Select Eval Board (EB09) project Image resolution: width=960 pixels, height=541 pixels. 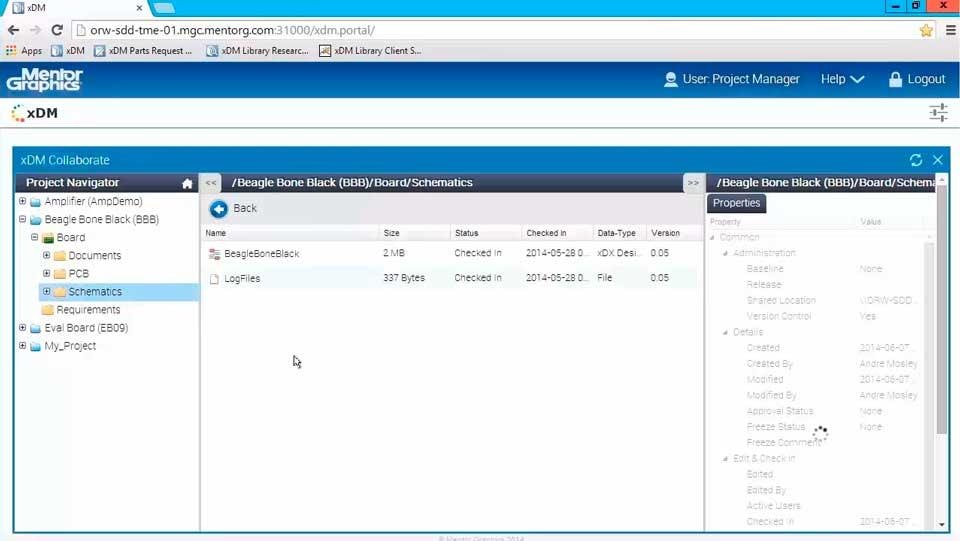(86, 328)
